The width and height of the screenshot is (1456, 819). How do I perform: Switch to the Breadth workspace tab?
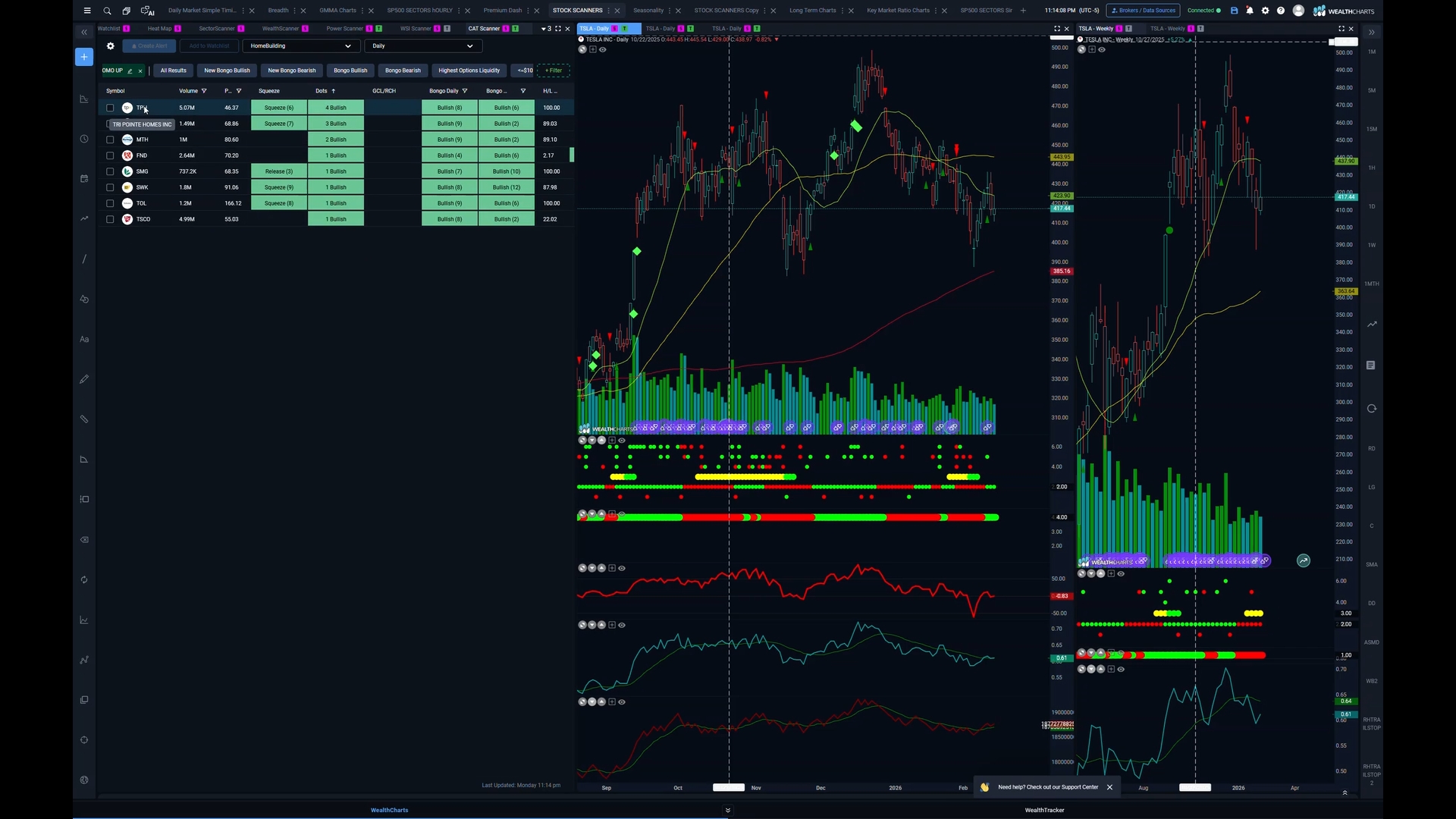pos(278,11)
